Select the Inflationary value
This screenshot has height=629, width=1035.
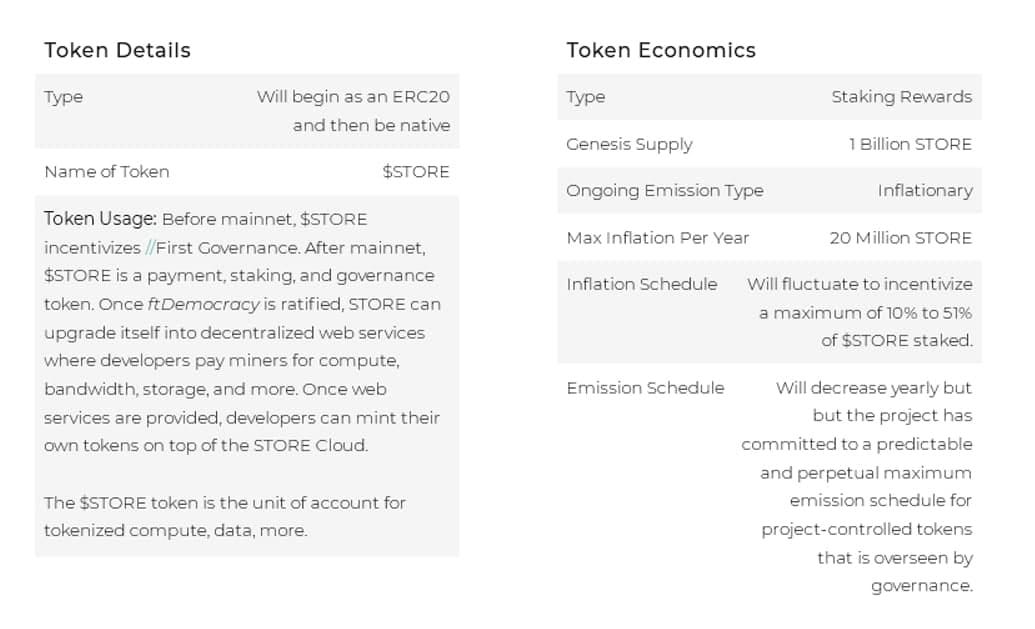pyautogui.click(x=925, y=191)
